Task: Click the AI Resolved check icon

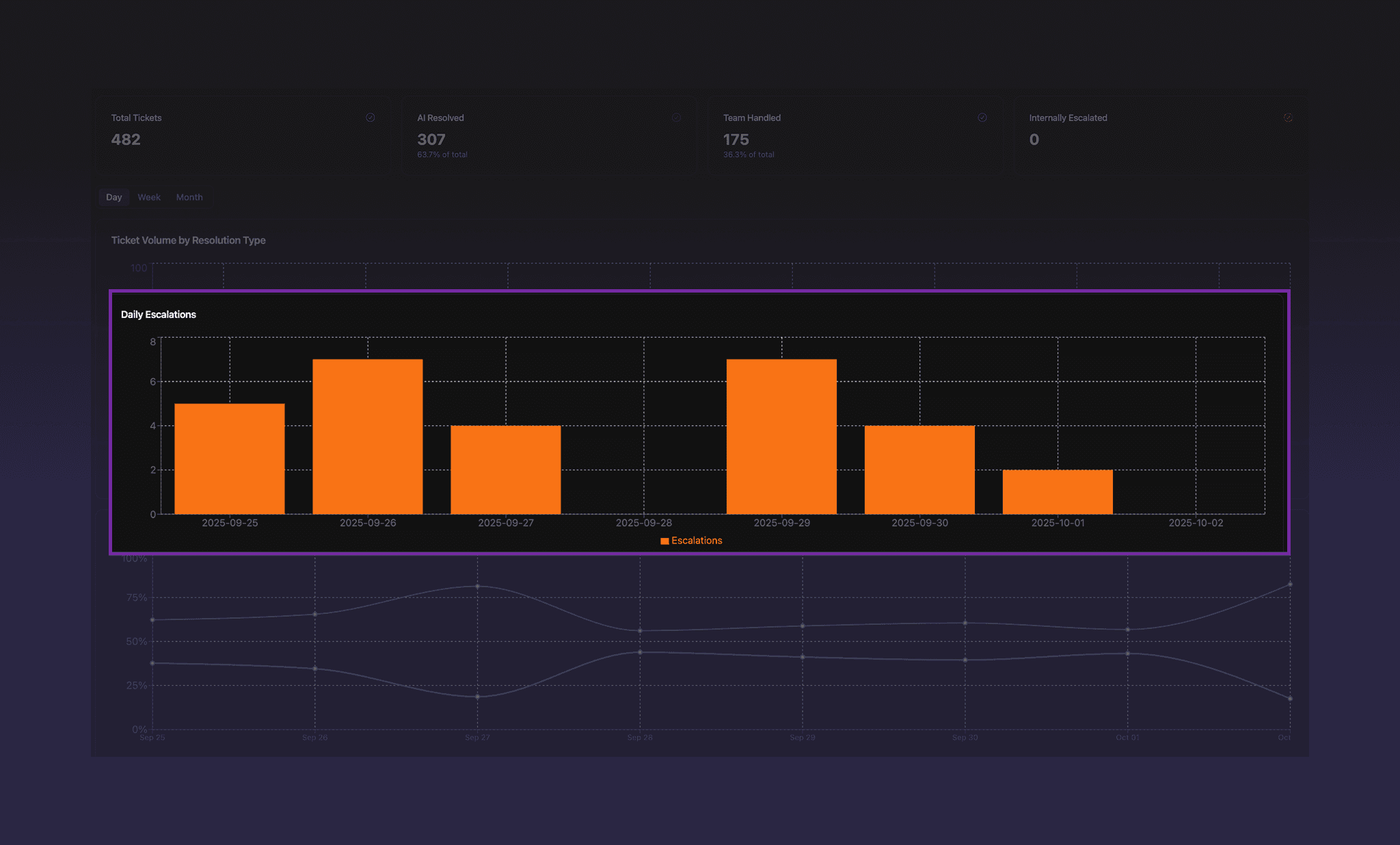Action: (676, 118)
